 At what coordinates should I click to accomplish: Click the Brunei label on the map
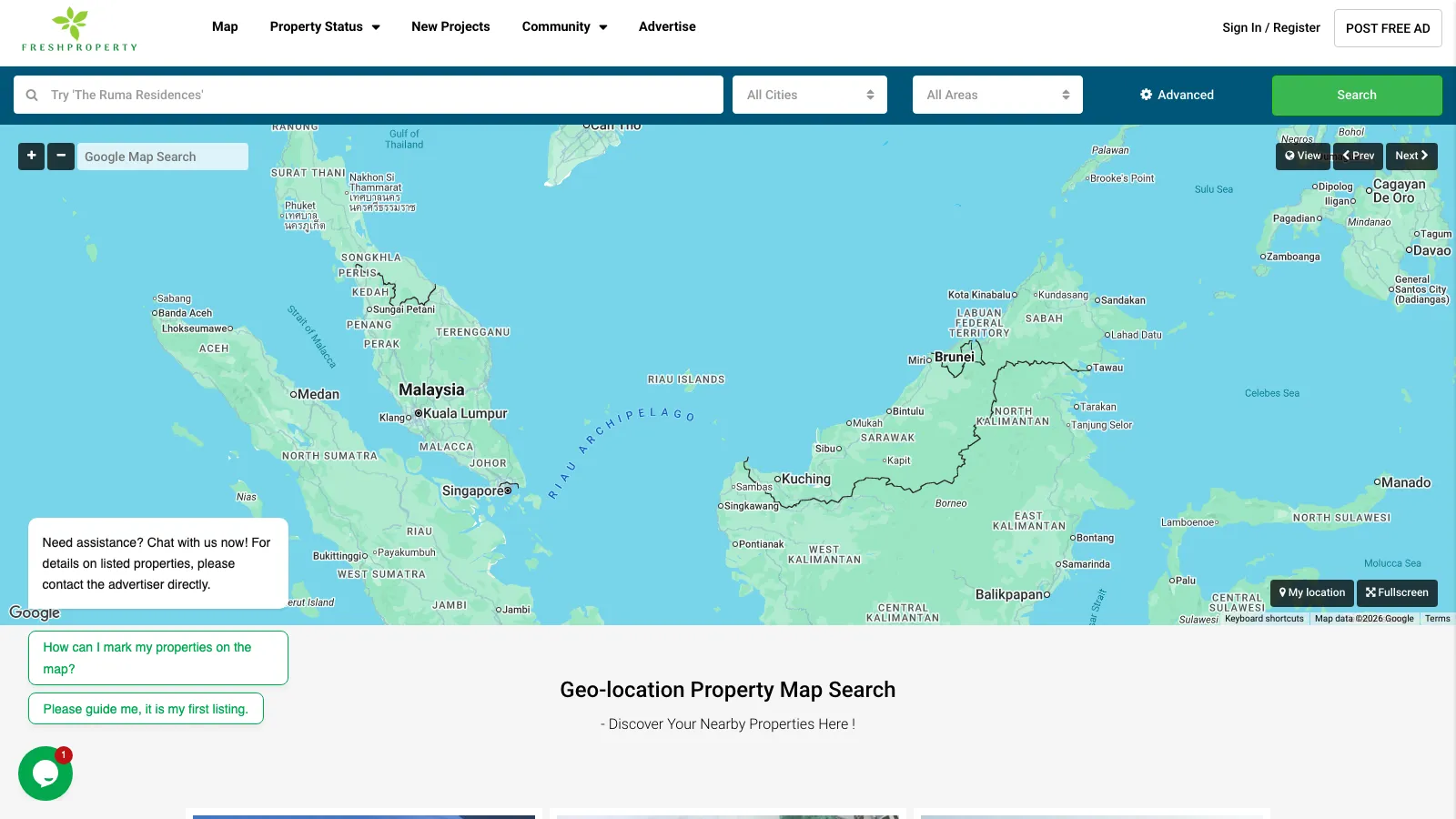pos(955,357)
